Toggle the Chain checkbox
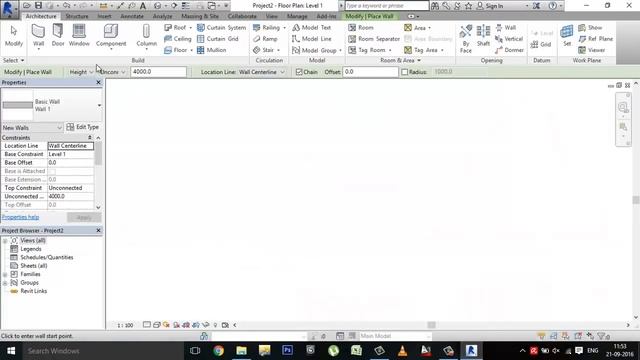Image resolution: width=640 pixels, height=360 pixels. [x=299, y=72]
